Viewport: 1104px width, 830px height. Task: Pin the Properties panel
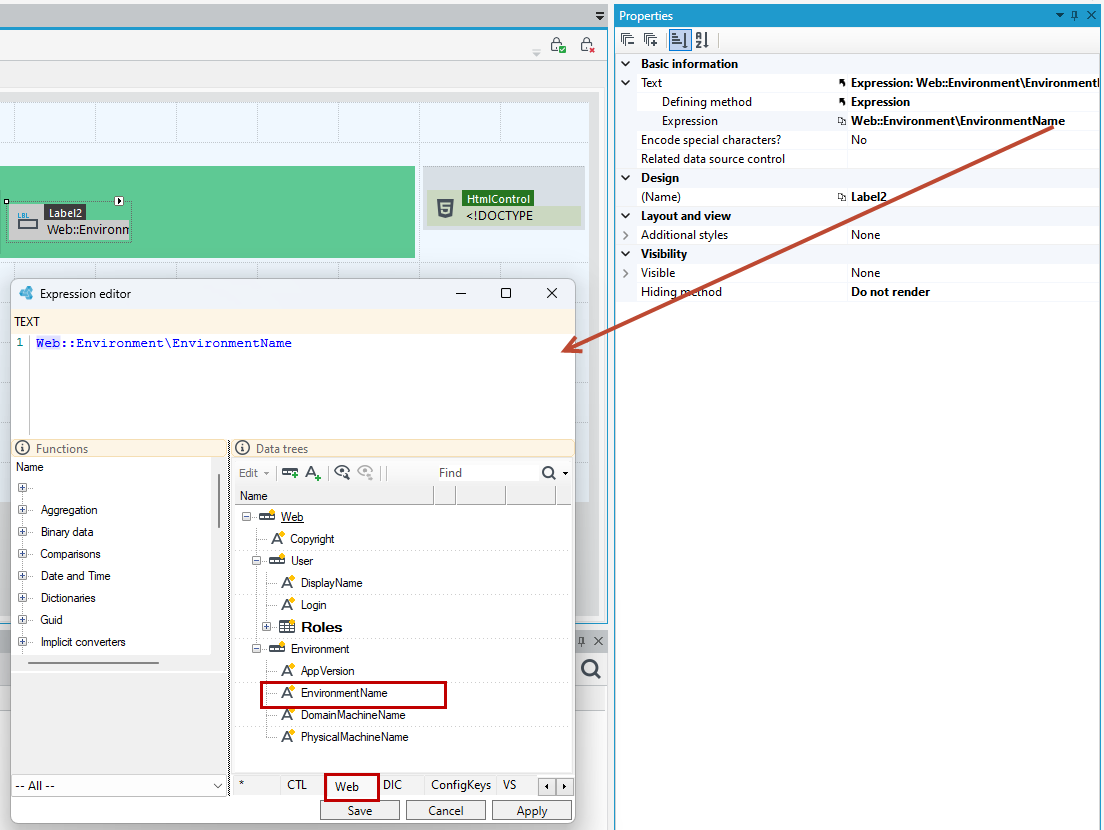(1074, 15)
